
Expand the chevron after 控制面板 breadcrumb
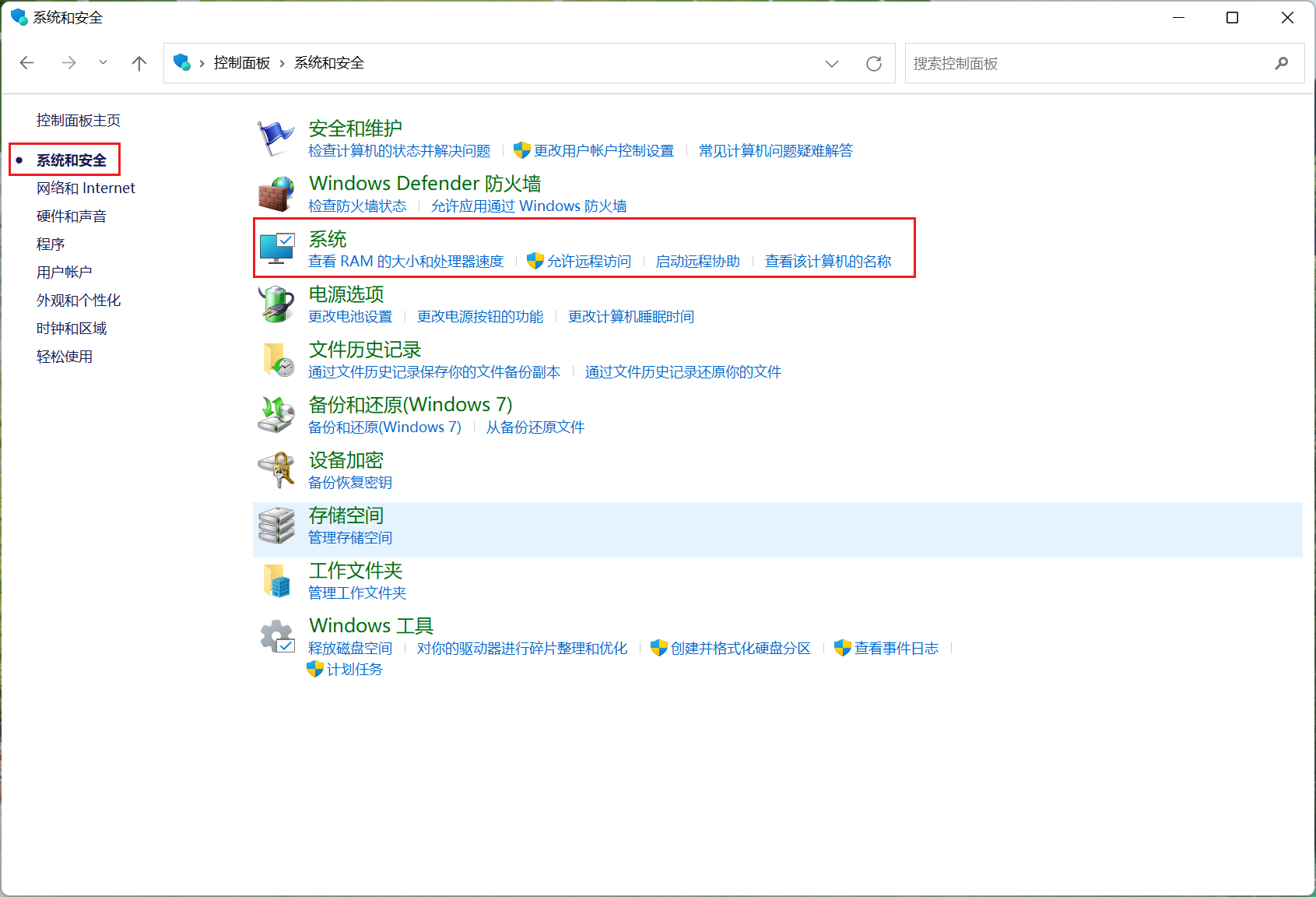pos(282,63)
